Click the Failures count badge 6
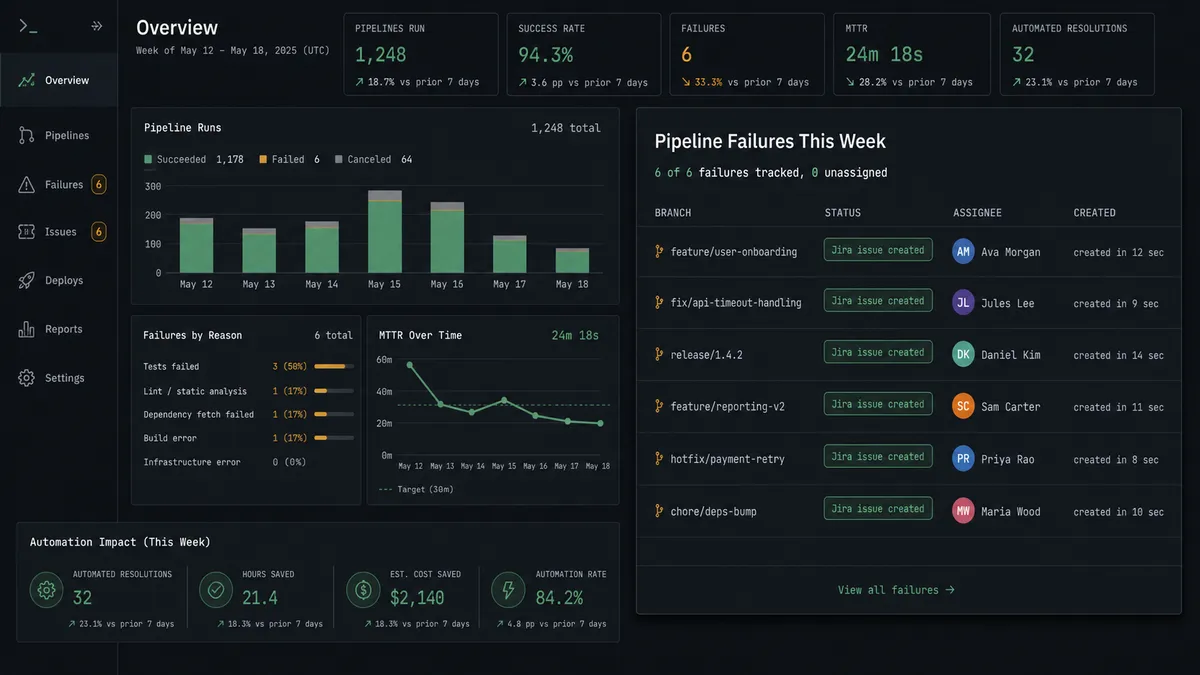The width and height of the screenshot is (1200, 675). (99, 184)
